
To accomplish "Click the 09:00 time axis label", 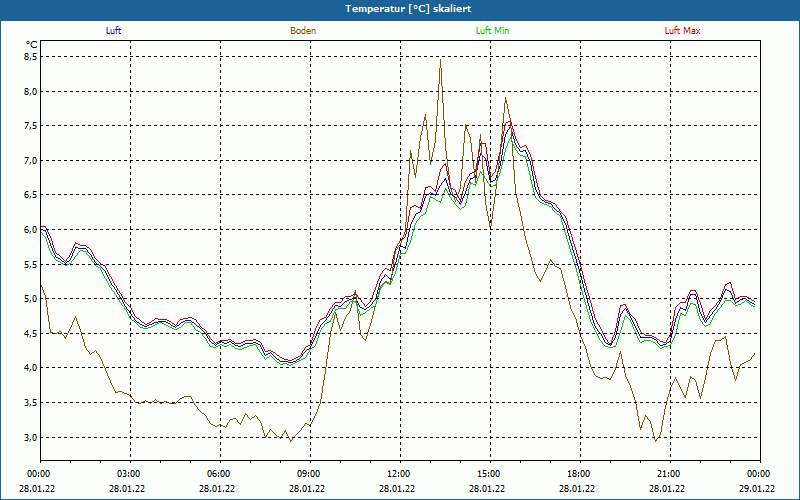I will click(311, 473).
